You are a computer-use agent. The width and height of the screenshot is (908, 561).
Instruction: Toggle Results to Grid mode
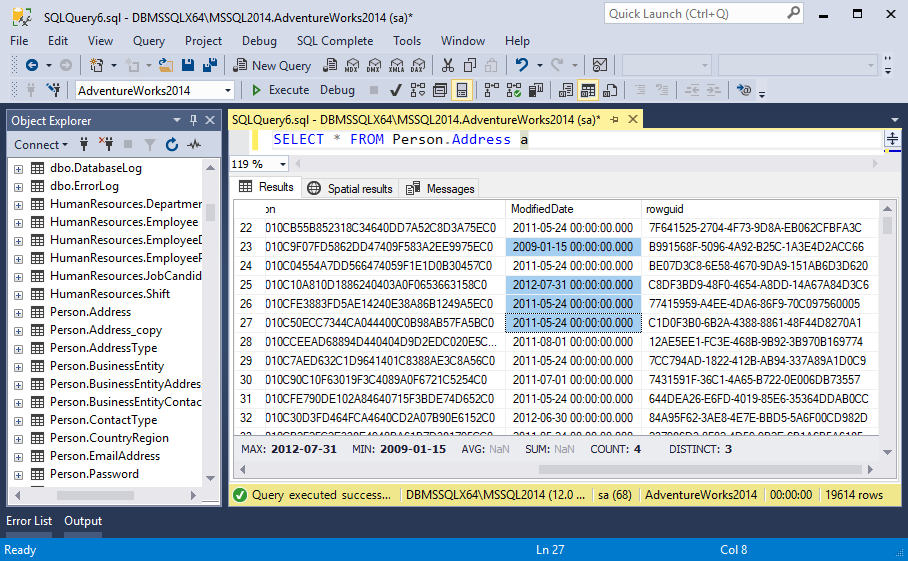coord(588,90)
